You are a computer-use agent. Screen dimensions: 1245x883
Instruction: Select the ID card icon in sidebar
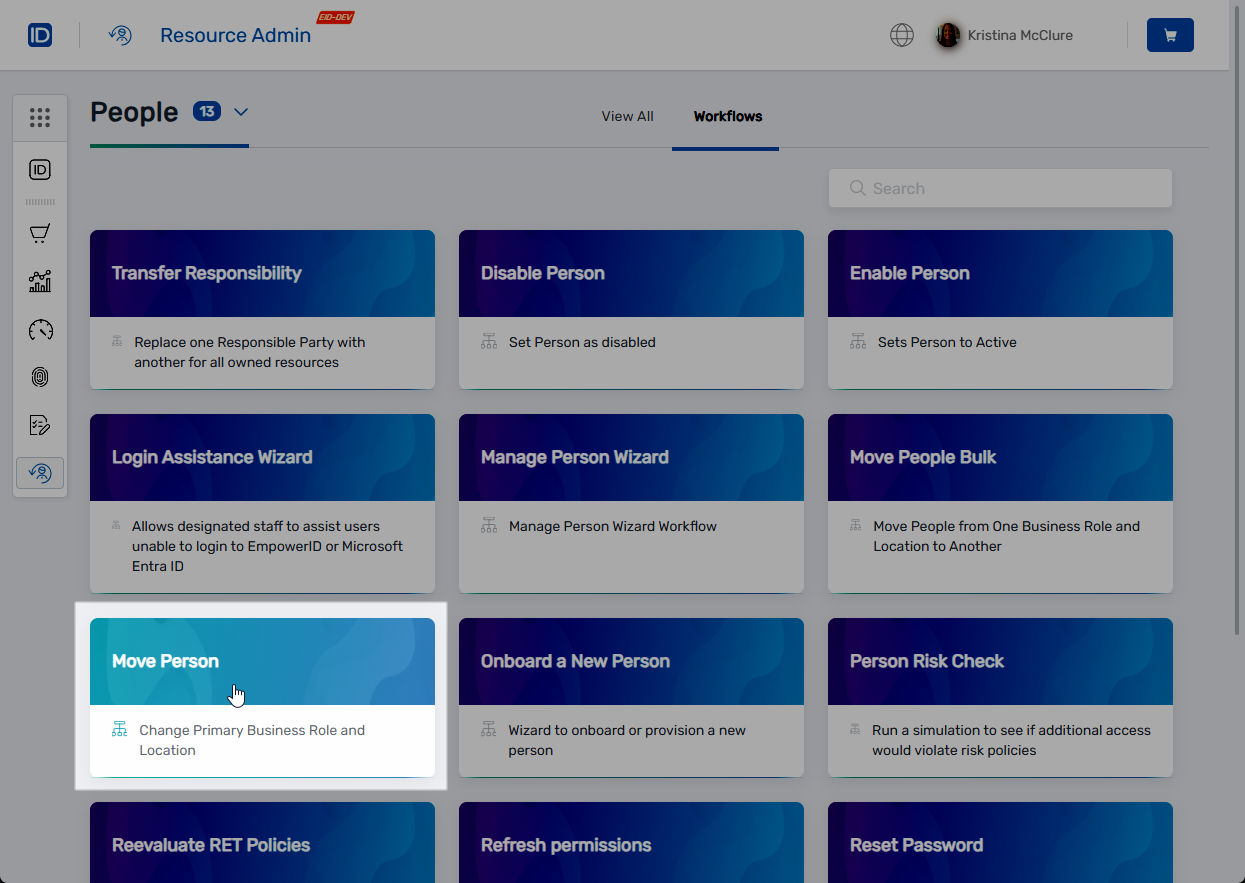pos(40,170)
